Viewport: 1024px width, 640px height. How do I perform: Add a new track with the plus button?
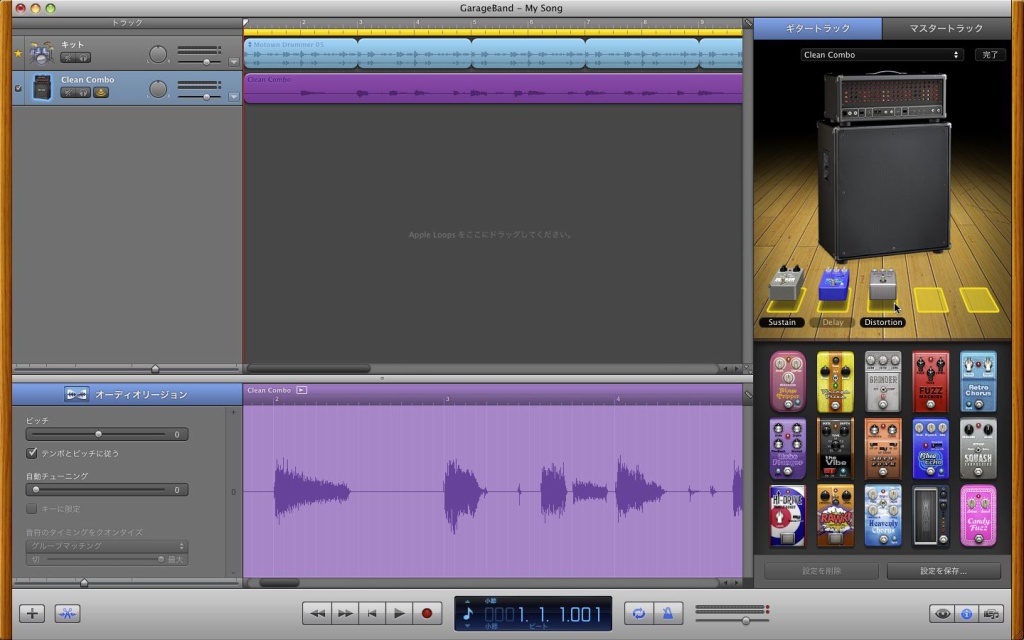coord(32,613)
